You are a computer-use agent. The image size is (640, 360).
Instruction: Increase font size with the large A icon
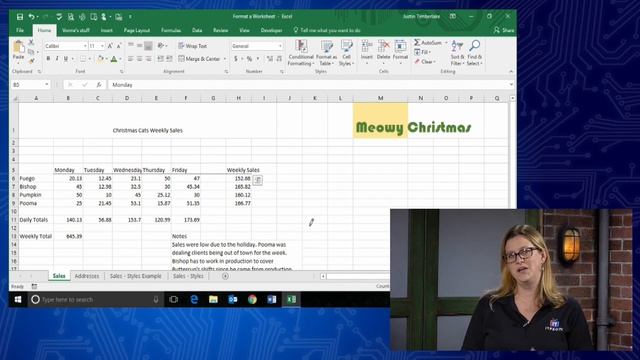coord(110,46)
